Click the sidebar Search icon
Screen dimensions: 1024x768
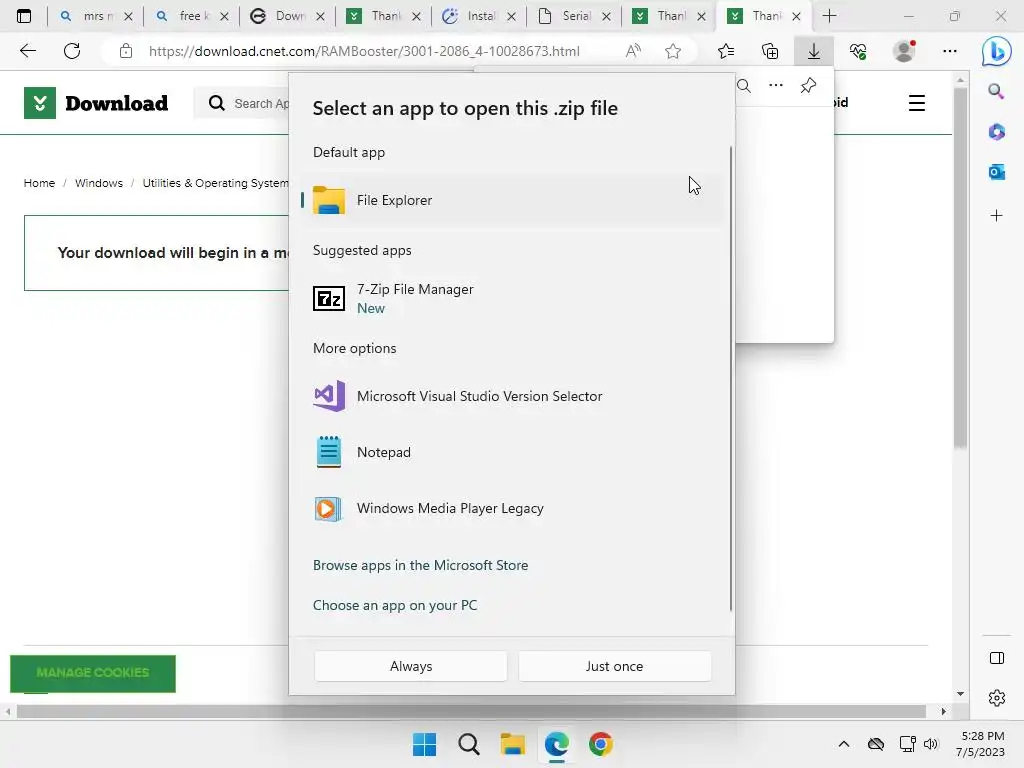[996, 91]
